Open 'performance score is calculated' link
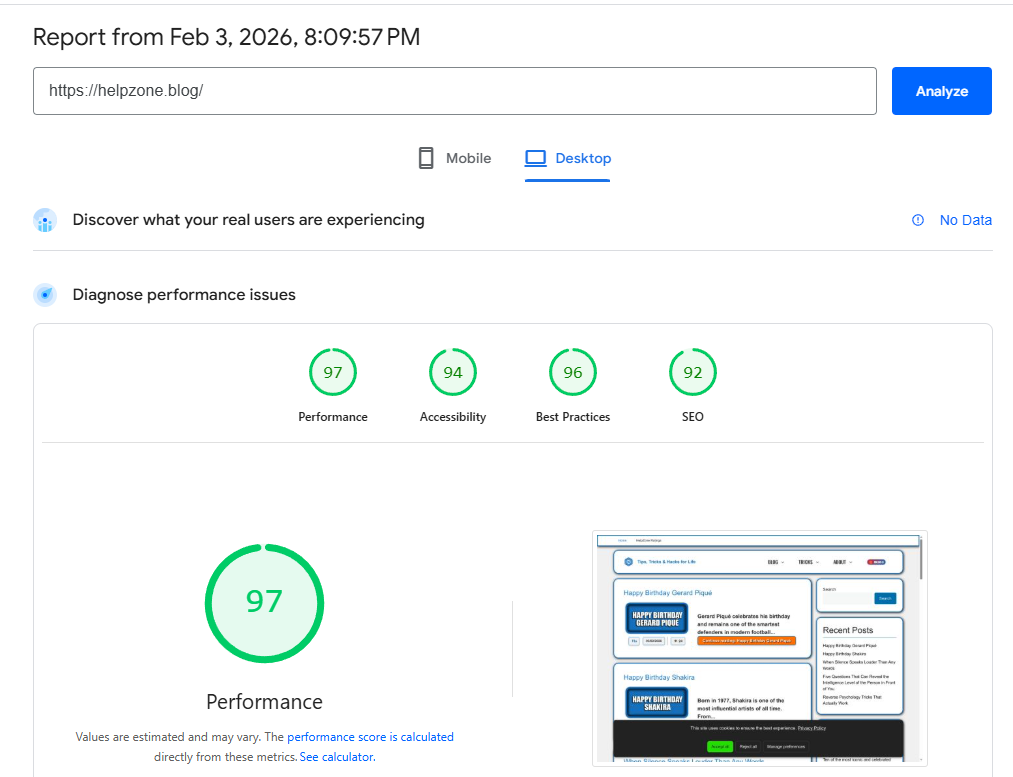The height and width of the screenshot is (777, 1013). pyautogui.click(x=370, y=737)
